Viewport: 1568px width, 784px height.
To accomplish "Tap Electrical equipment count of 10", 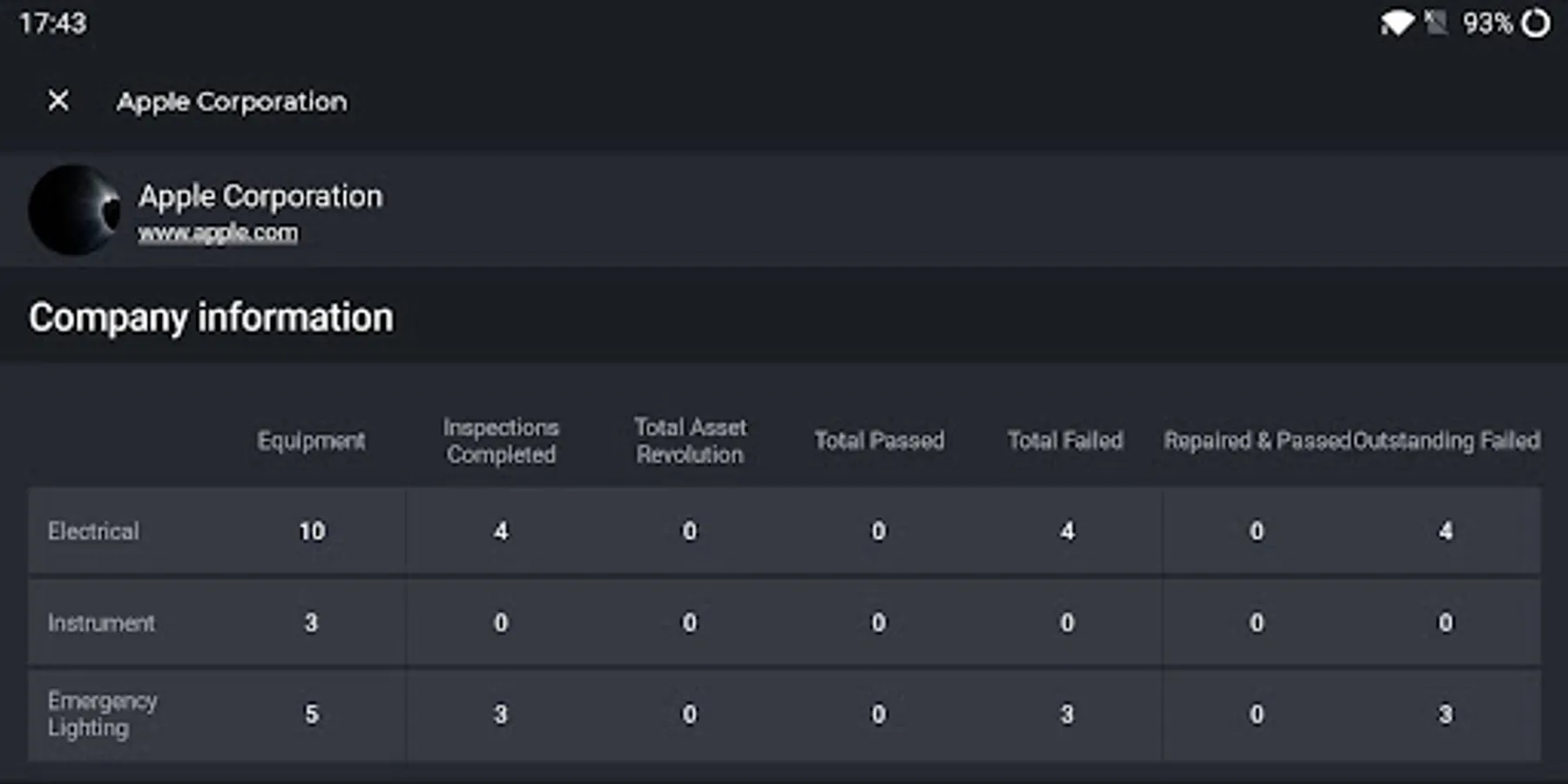I will tap(311, 531).
